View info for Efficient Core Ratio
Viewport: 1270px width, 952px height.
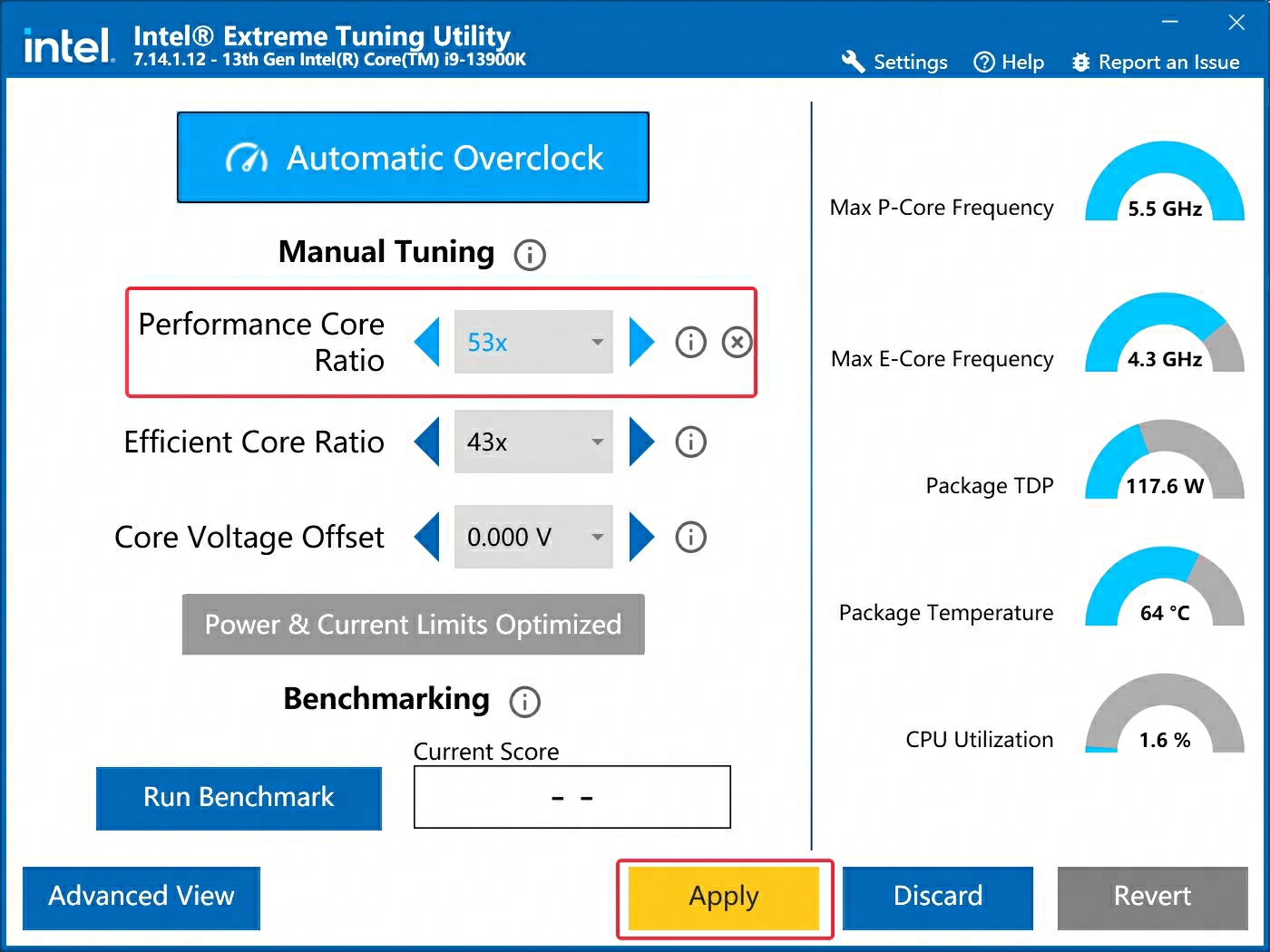click(x=690, y=442)
